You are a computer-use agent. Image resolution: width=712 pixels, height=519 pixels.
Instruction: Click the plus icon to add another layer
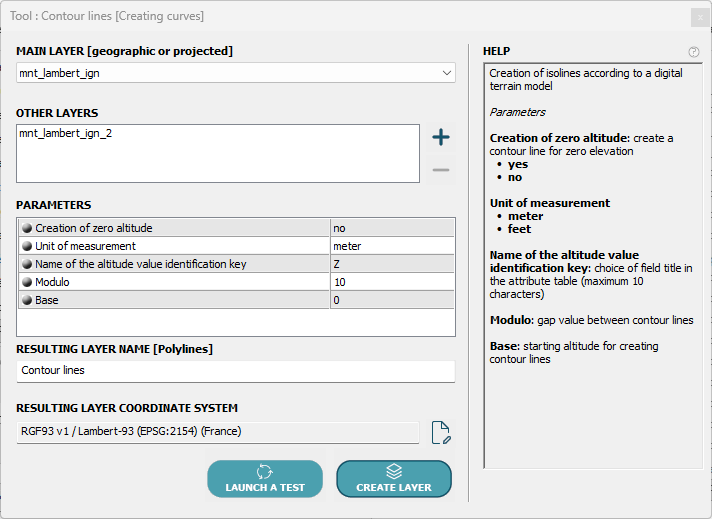pos(440,138)
